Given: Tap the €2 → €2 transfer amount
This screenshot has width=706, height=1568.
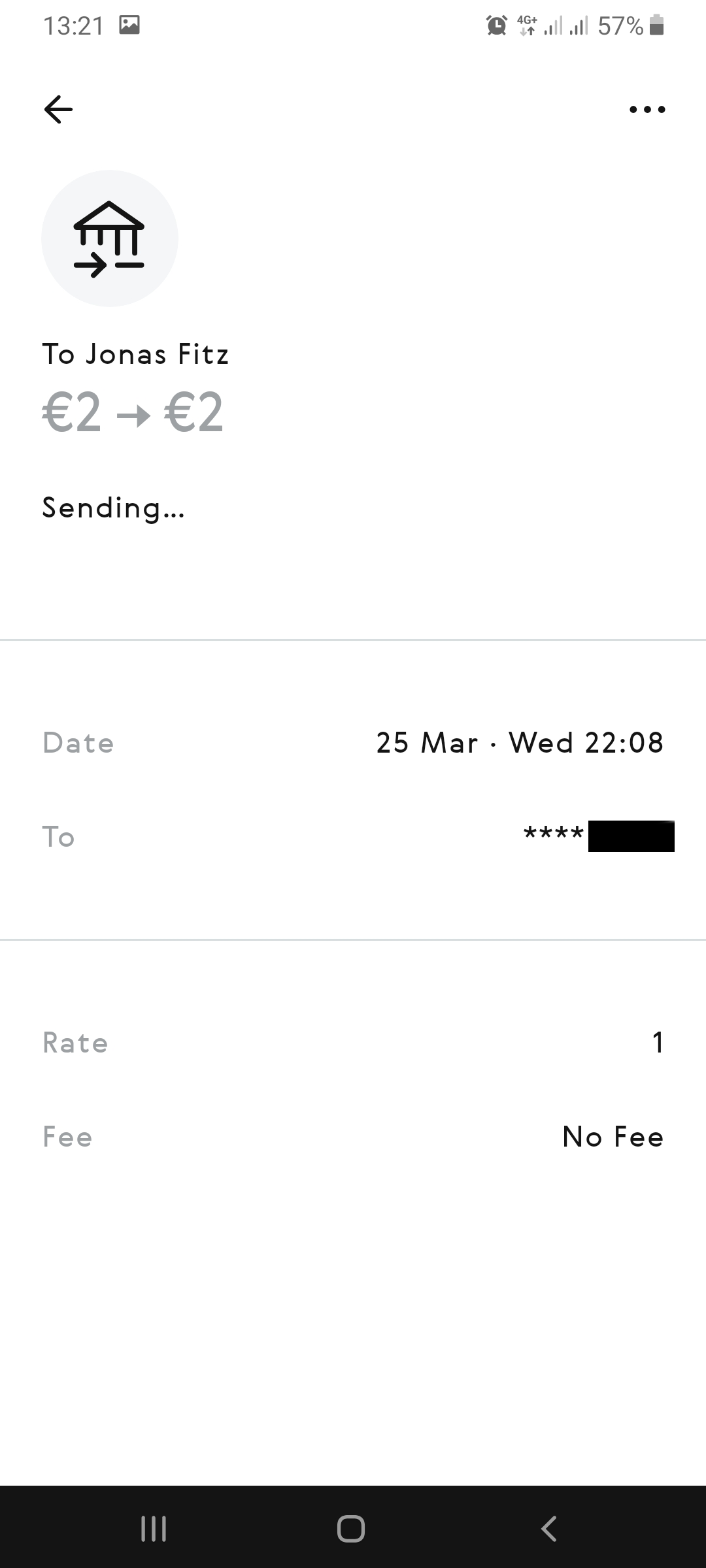Looking at the screenshot, I should (133, 413).
